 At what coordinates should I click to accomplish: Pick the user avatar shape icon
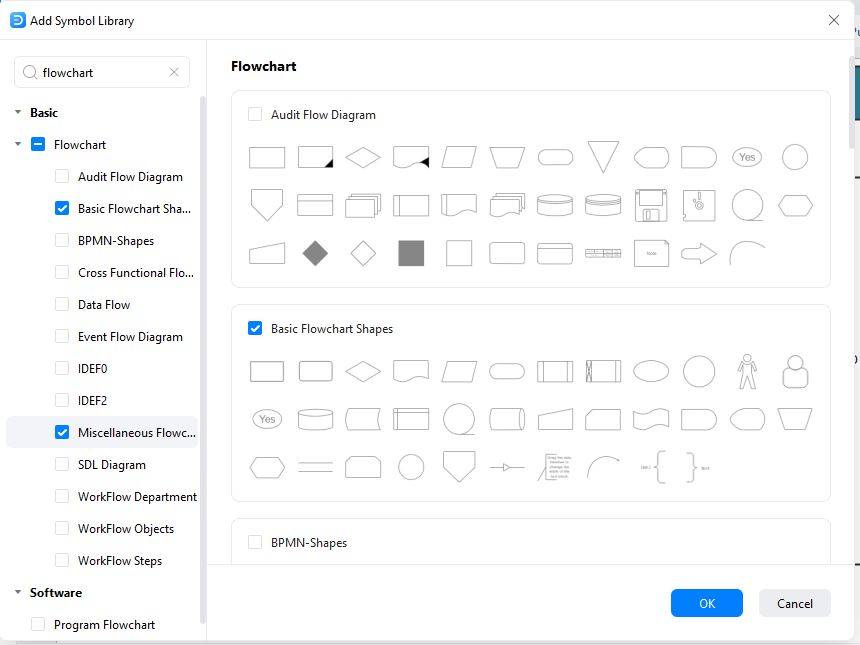pos(795,371)
